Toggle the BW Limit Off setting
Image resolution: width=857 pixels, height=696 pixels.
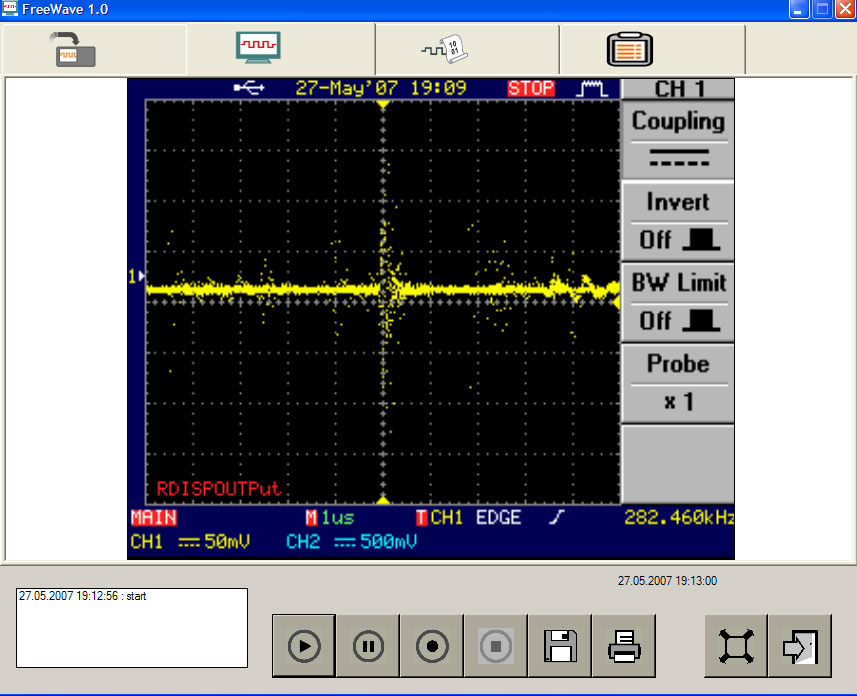coord(678,302)
